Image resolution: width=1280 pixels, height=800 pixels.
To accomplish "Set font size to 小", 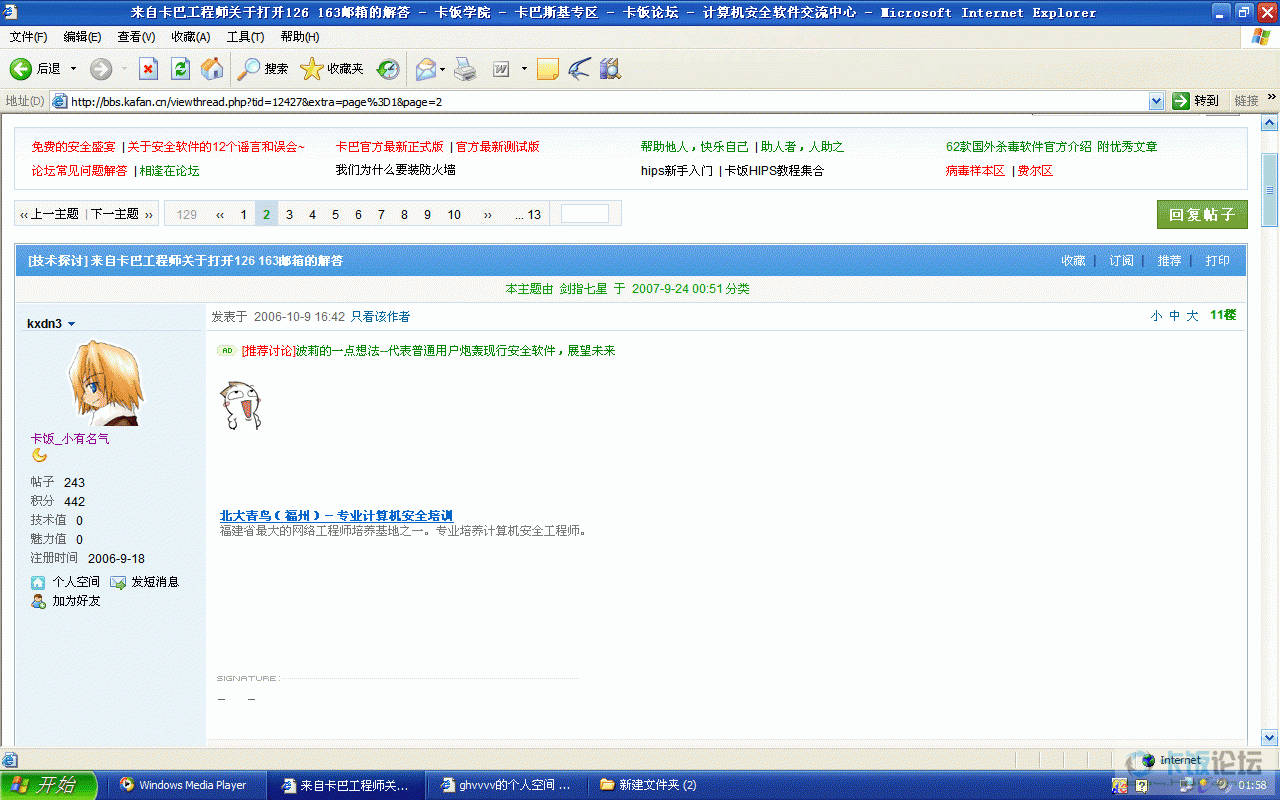I will coord(1156,315).
